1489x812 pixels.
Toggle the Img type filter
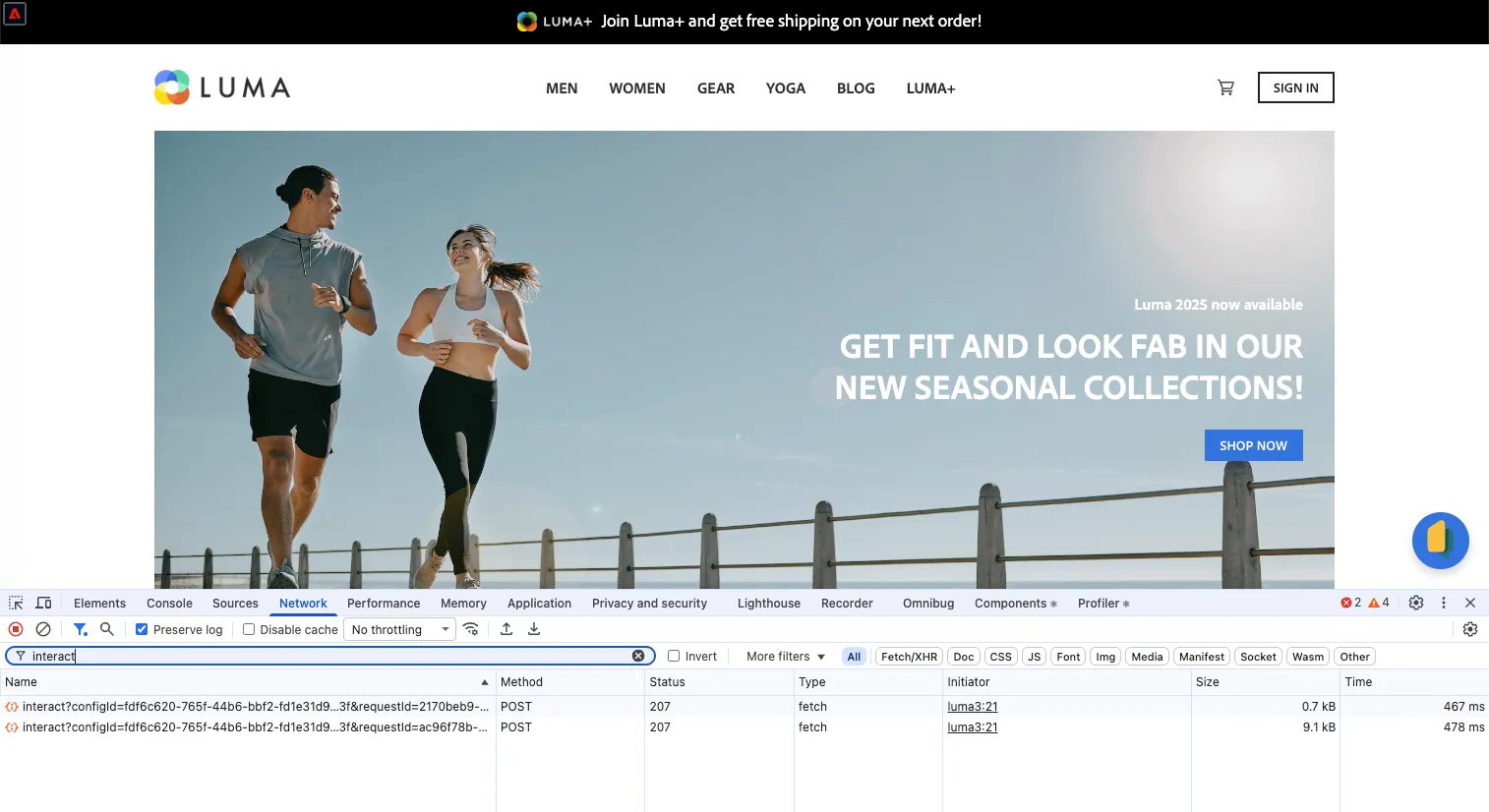pos(1105,657)
